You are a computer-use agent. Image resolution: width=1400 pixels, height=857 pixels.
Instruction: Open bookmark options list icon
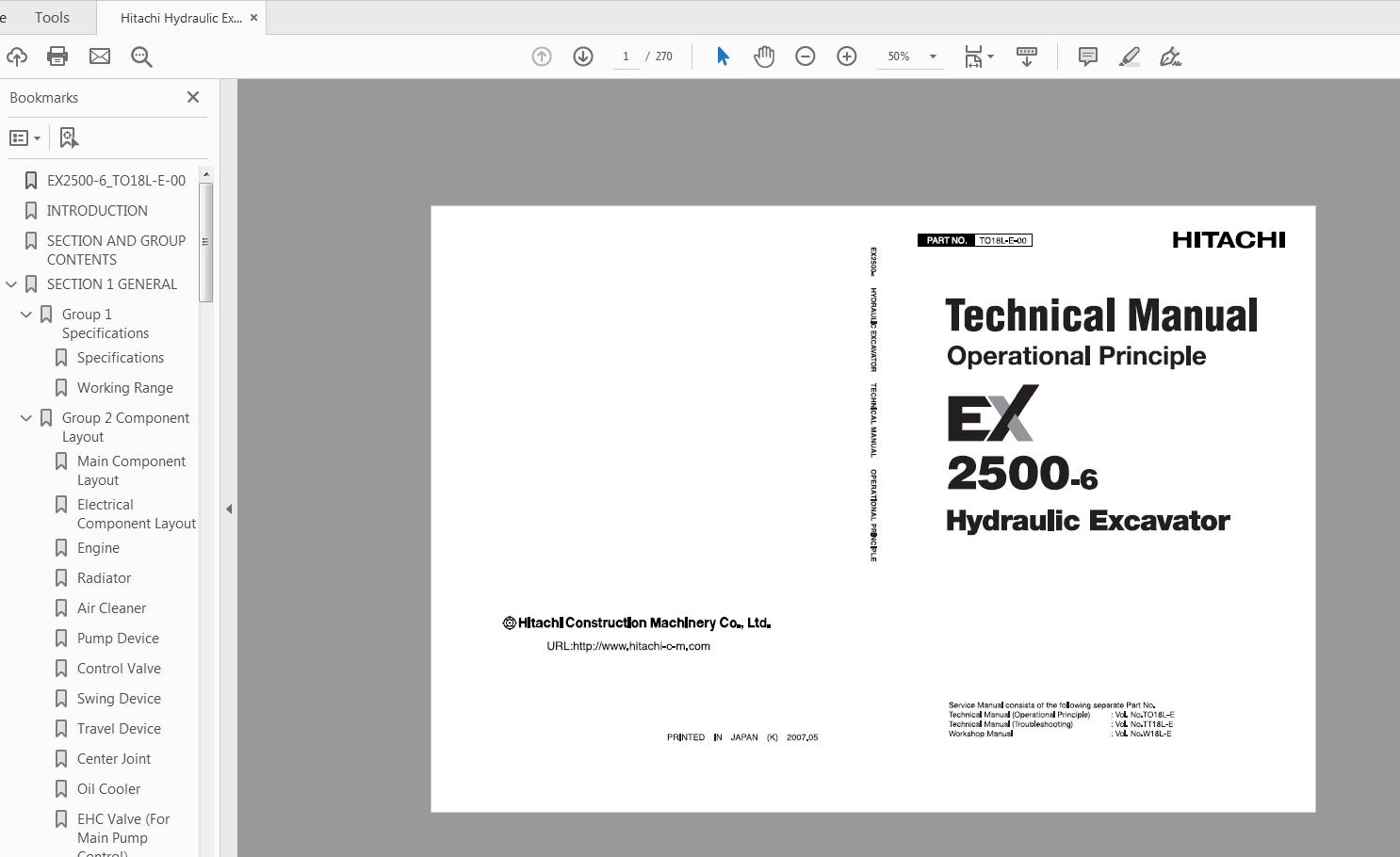tap(19, 137)
